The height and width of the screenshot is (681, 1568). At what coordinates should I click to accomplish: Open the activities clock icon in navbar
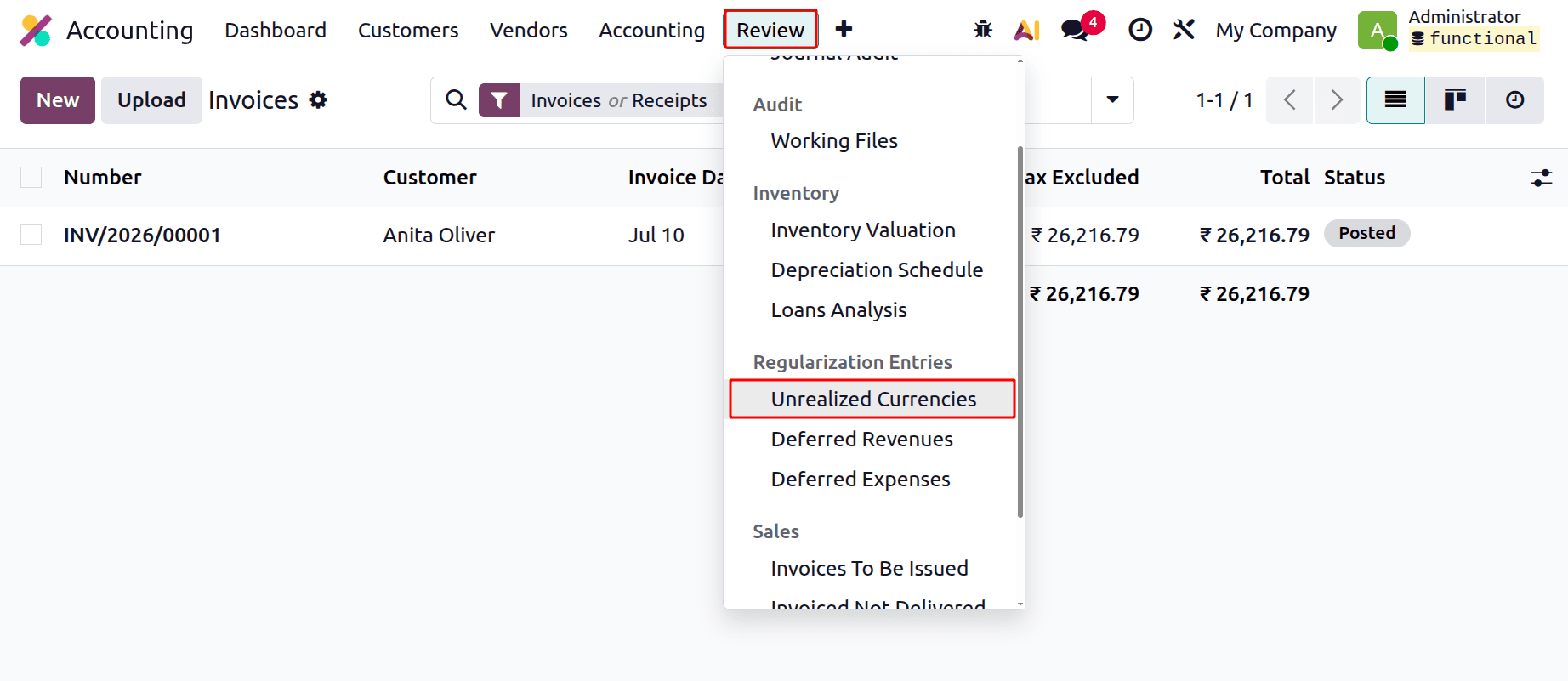[x=1140, y=30]
